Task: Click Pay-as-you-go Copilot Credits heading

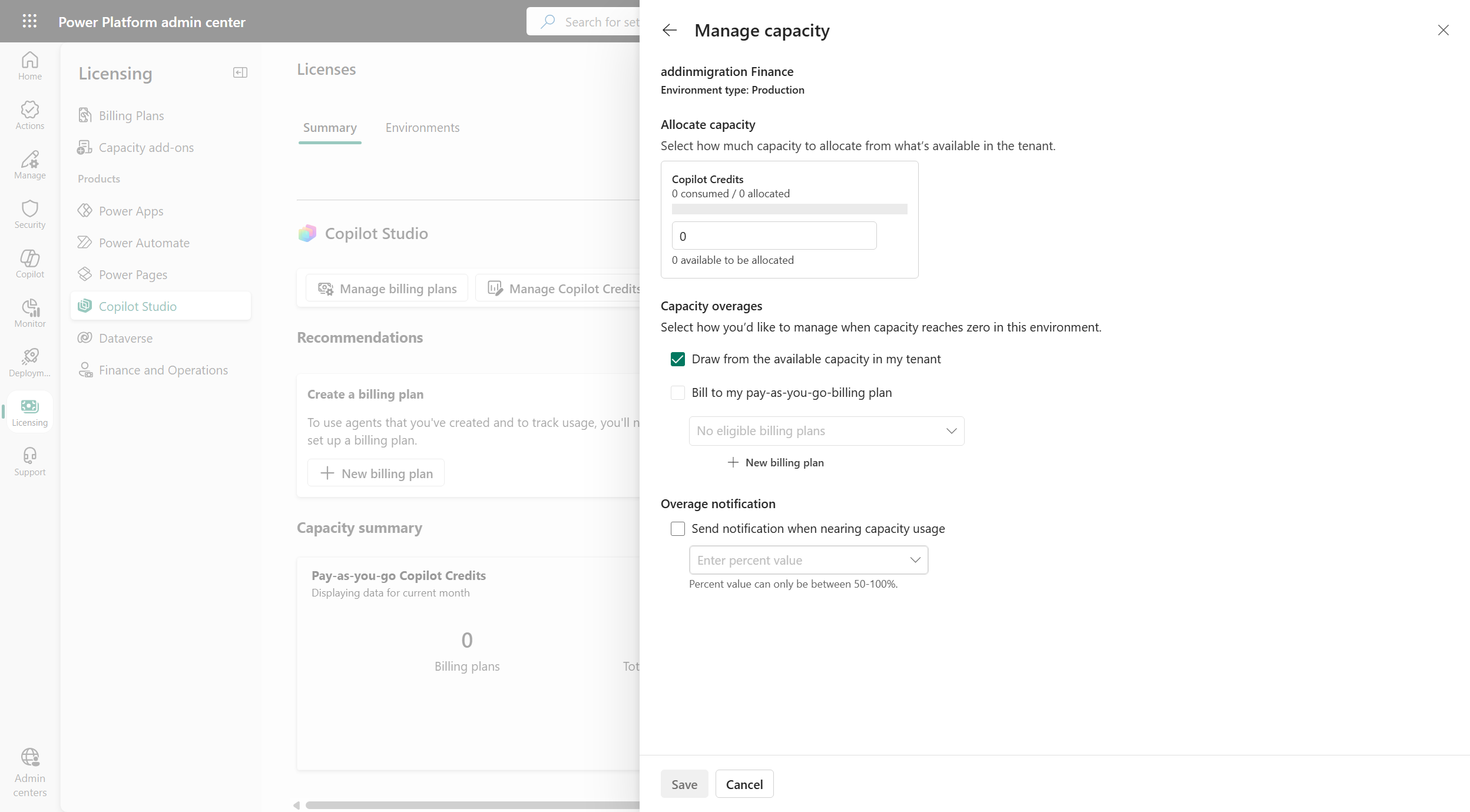Action: click(399, 576)
